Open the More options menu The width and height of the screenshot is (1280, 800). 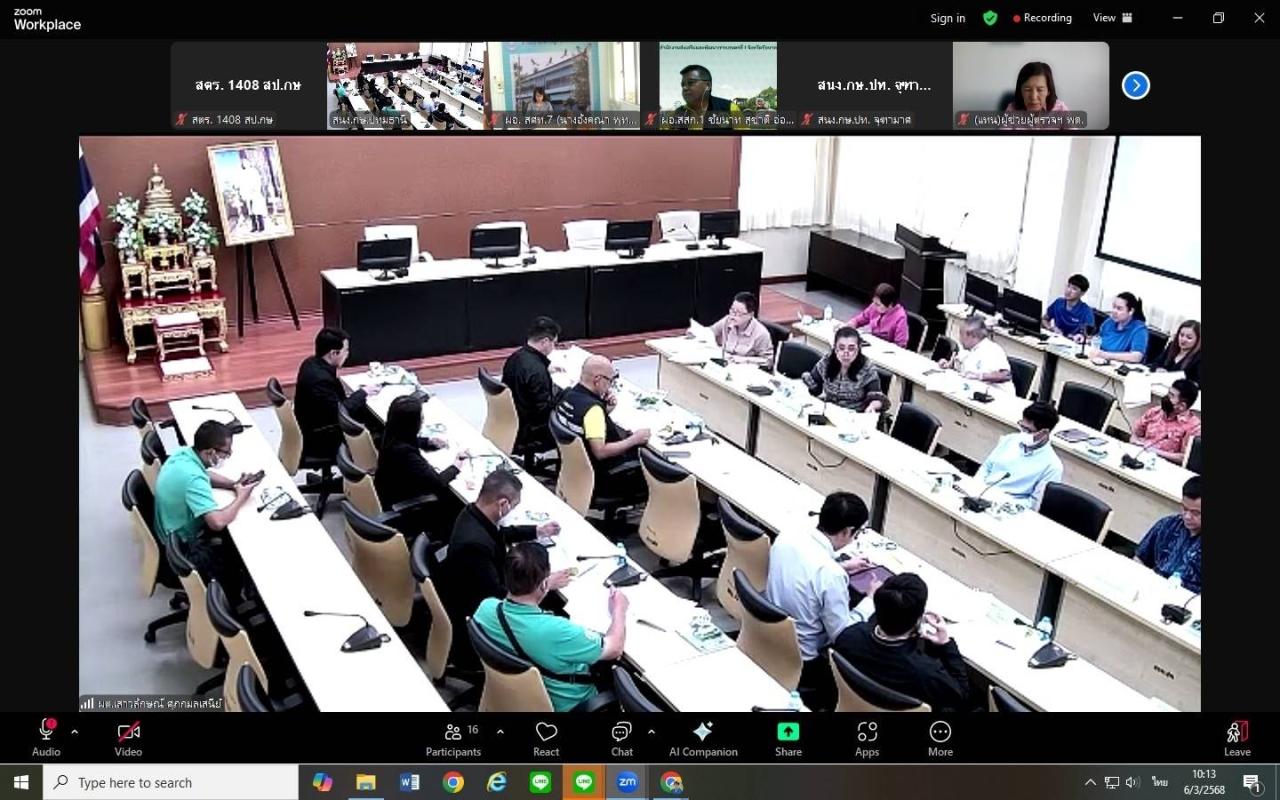pos(940,739)
